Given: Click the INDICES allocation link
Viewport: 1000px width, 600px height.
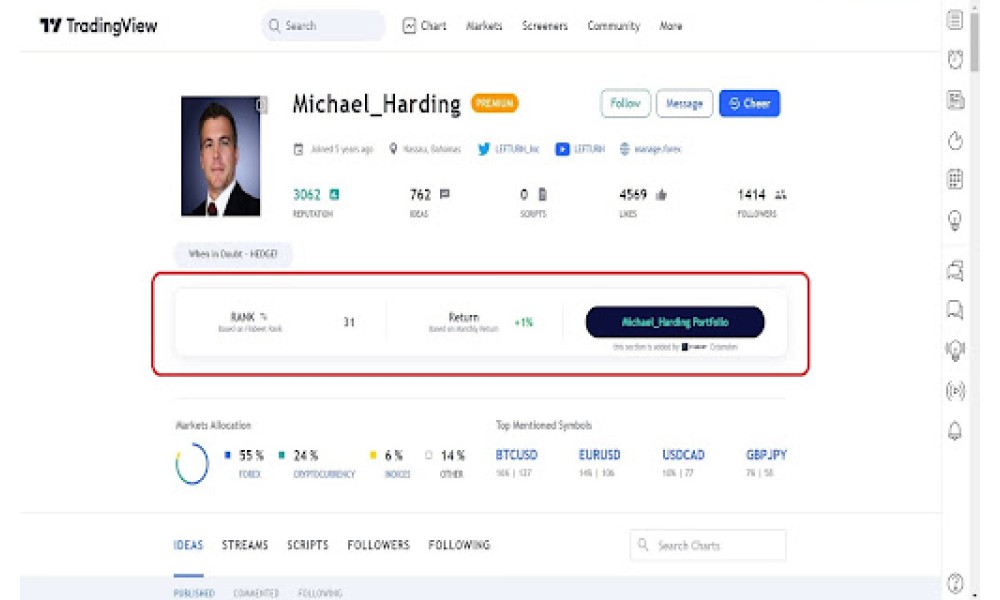Looking at the screenshot, I should [x=397, y=474].
